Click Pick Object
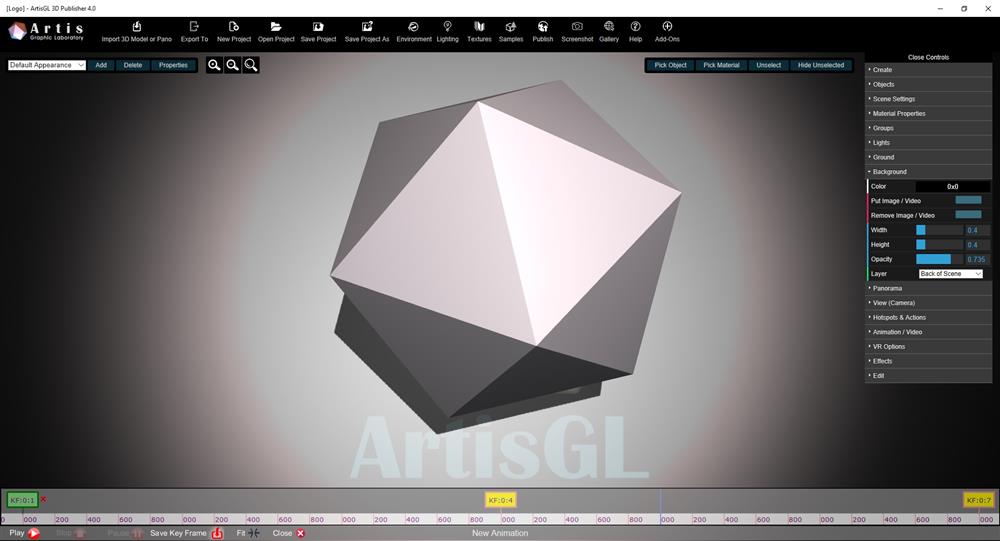 [x=670, y=65]
